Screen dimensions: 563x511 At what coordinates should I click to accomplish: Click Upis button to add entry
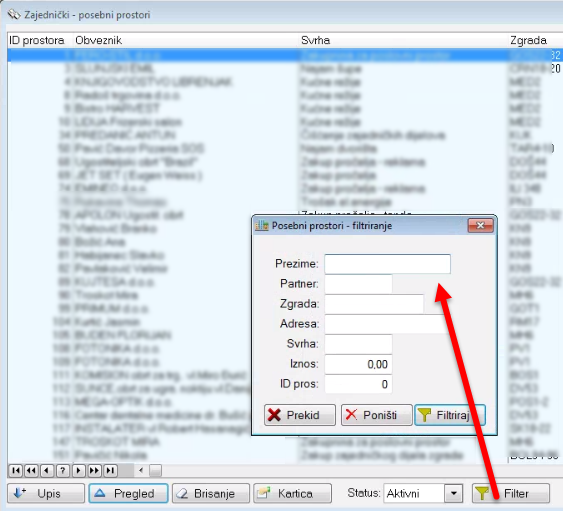pyautogui.click(x=46, y=493)
